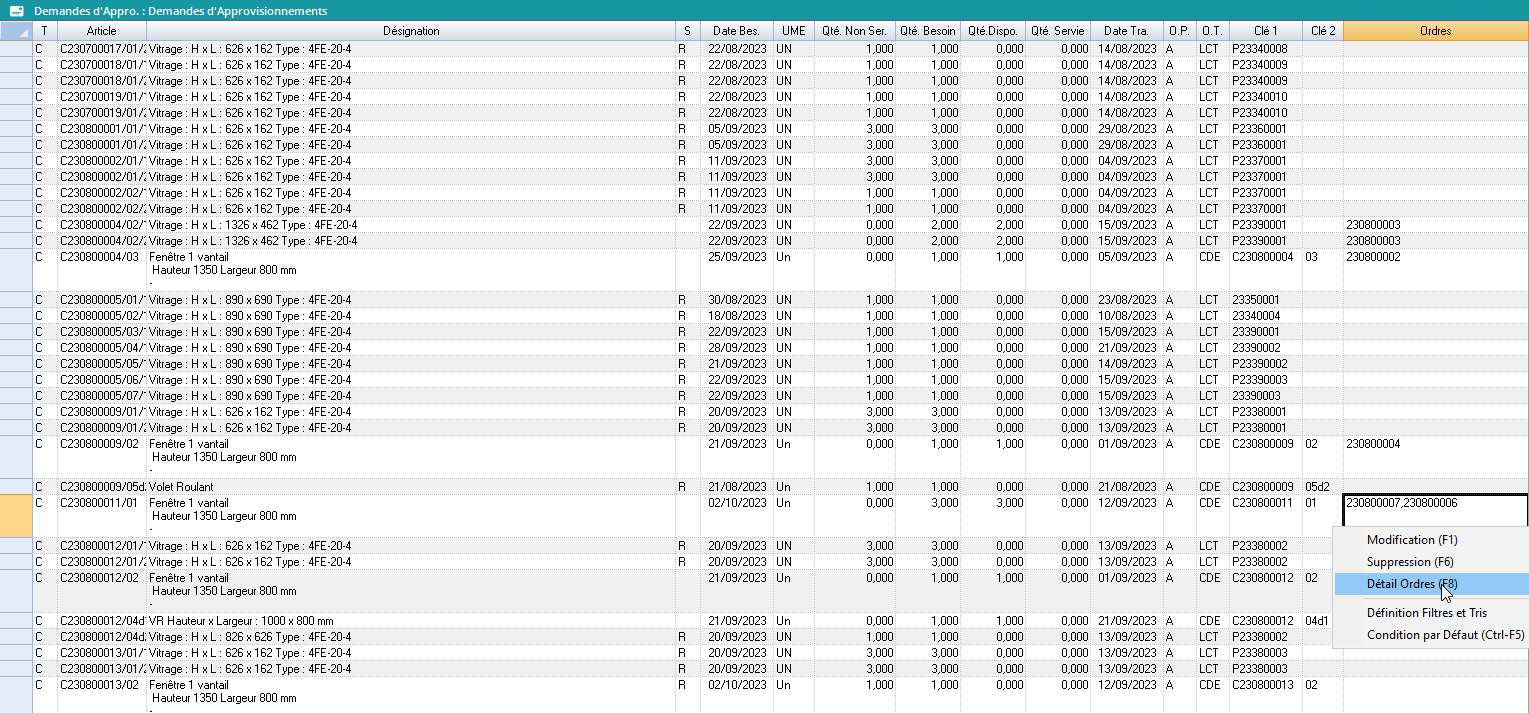Viewport: 1529px width, 713px height.
Task: Select the row marker for C230800011/01
Action: pyautogui.click(x=16, y=516)
